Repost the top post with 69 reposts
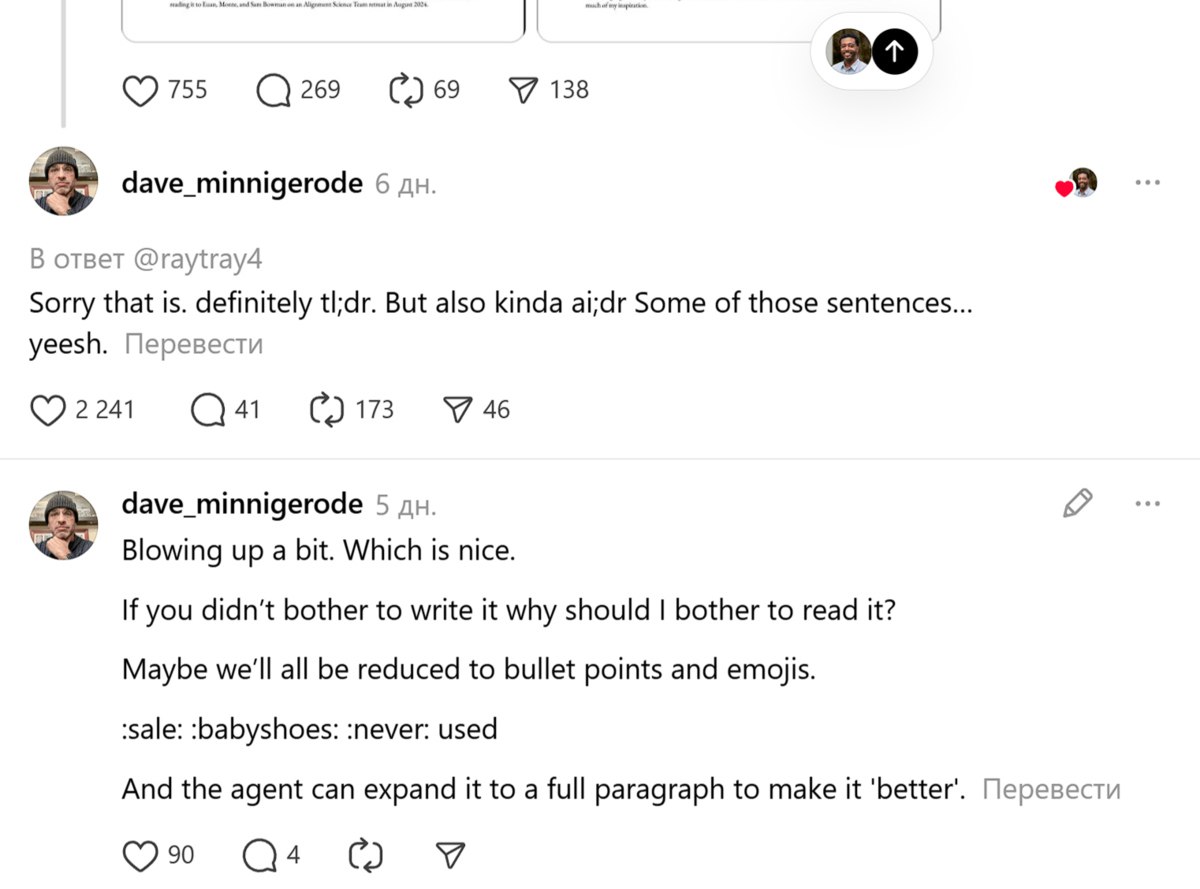 (406, 91)
